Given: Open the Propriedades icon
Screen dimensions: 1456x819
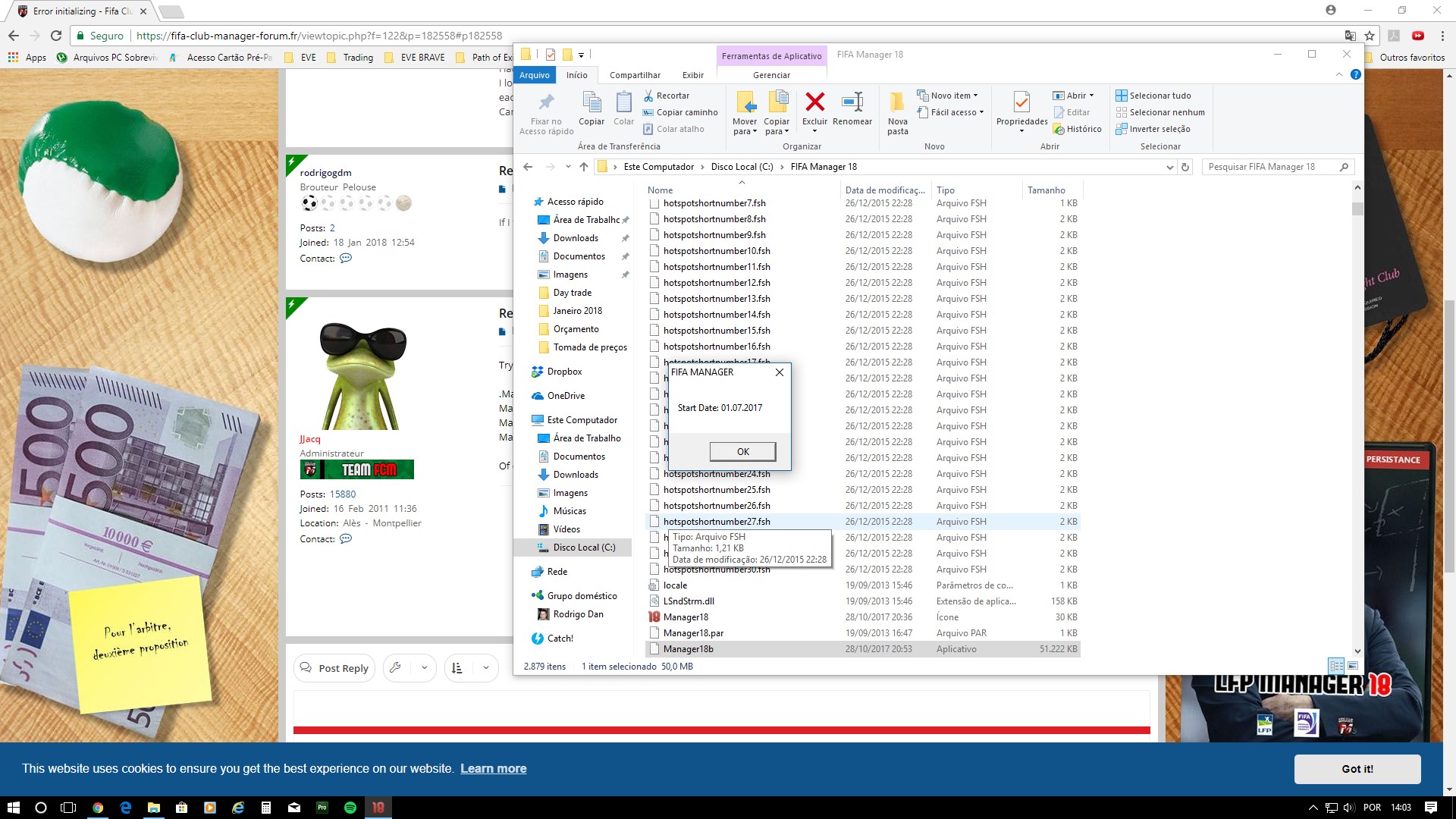Looking at the screenshot, I should (1021, 102).
